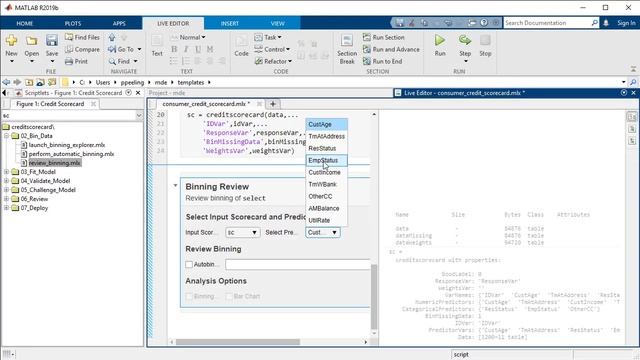This screenshot has height=360, width=640.
Task: Expand the 04_Validate_Model folder
Action: tap(7, 181)
